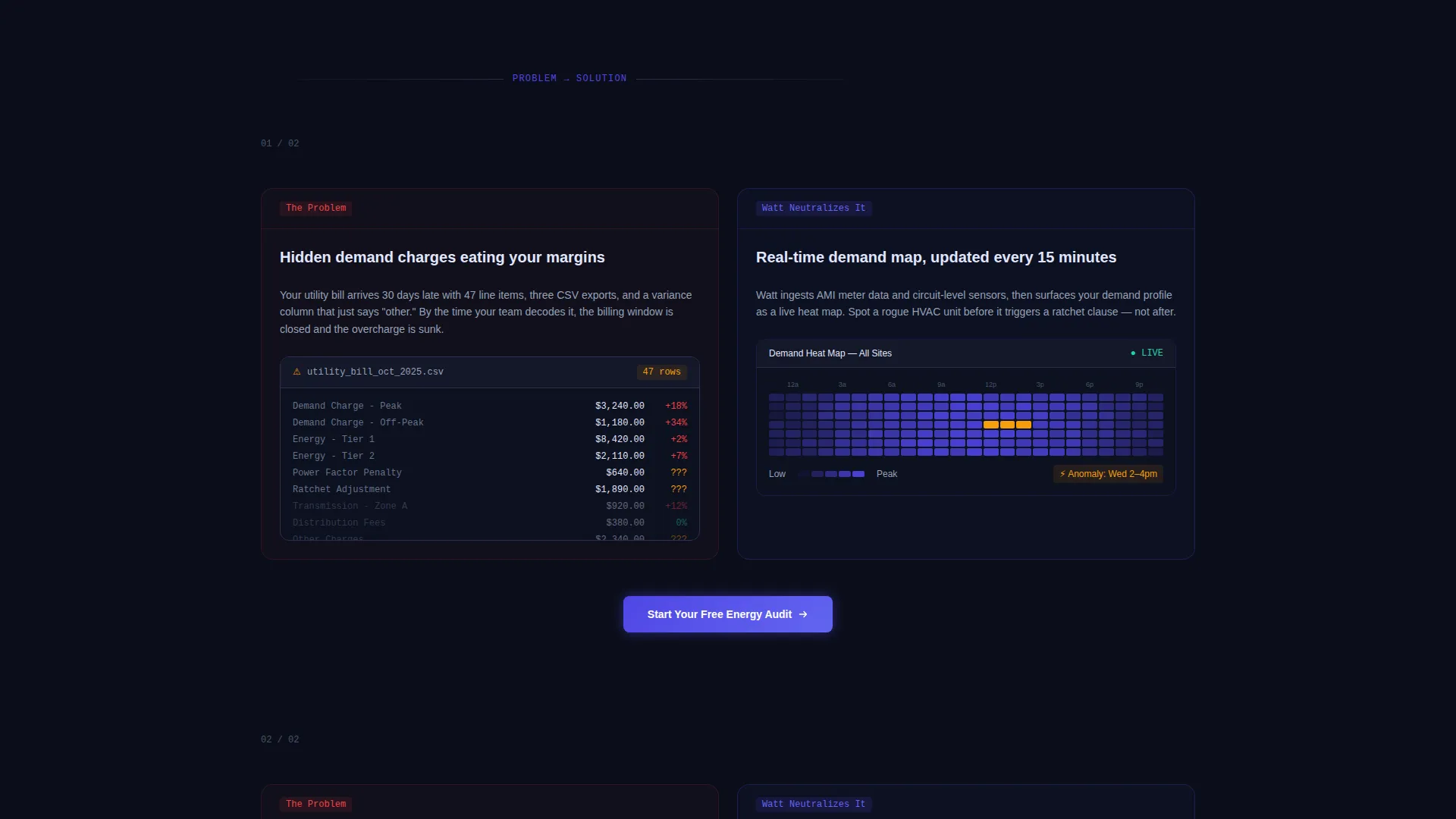This screenshot has width=1456, height=819.
Task: Click the 02 / 02 section counter
Action: pyautogui.click(x=280, y=739)
